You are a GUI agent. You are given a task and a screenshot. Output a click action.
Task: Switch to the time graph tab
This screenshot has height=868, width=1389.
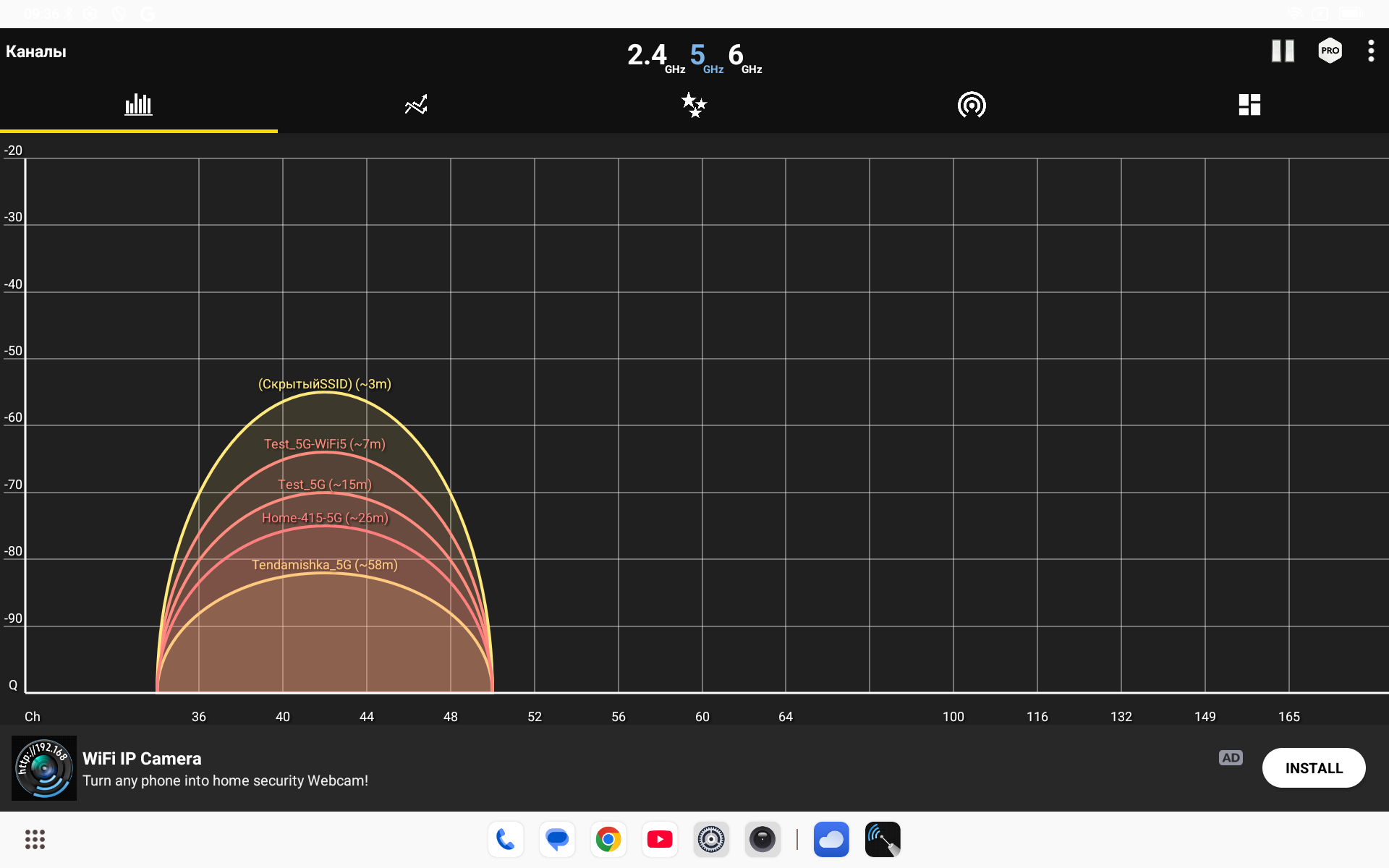(416, 105)
